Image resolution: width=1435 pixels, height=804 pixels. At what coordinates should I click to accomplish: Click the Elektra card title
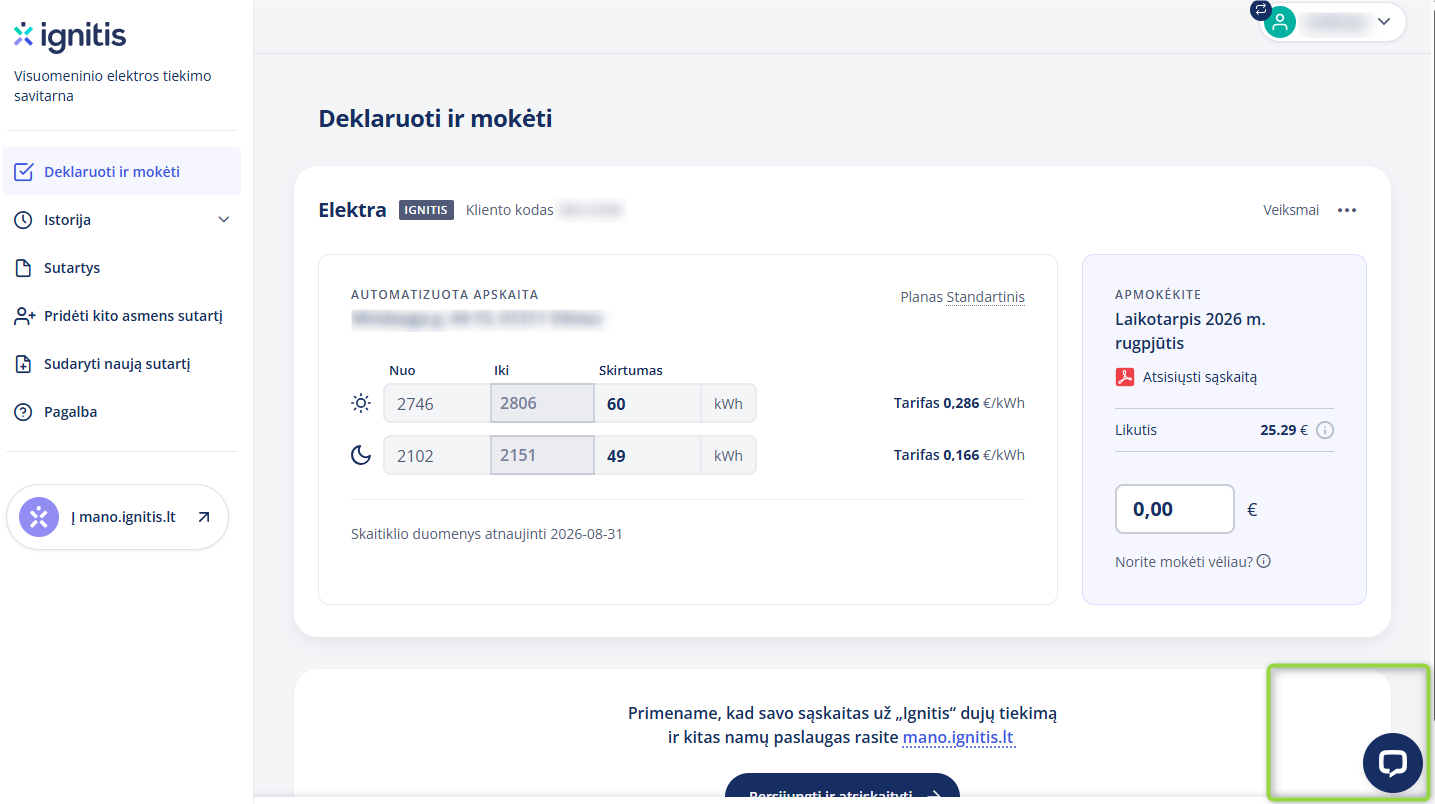pyautogui.click(x=352, y=210)
